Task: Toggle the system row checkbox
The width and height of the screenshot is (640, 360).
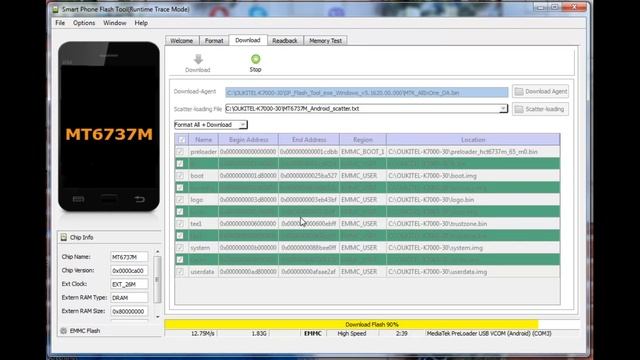Action: click(x=180, y=248)
